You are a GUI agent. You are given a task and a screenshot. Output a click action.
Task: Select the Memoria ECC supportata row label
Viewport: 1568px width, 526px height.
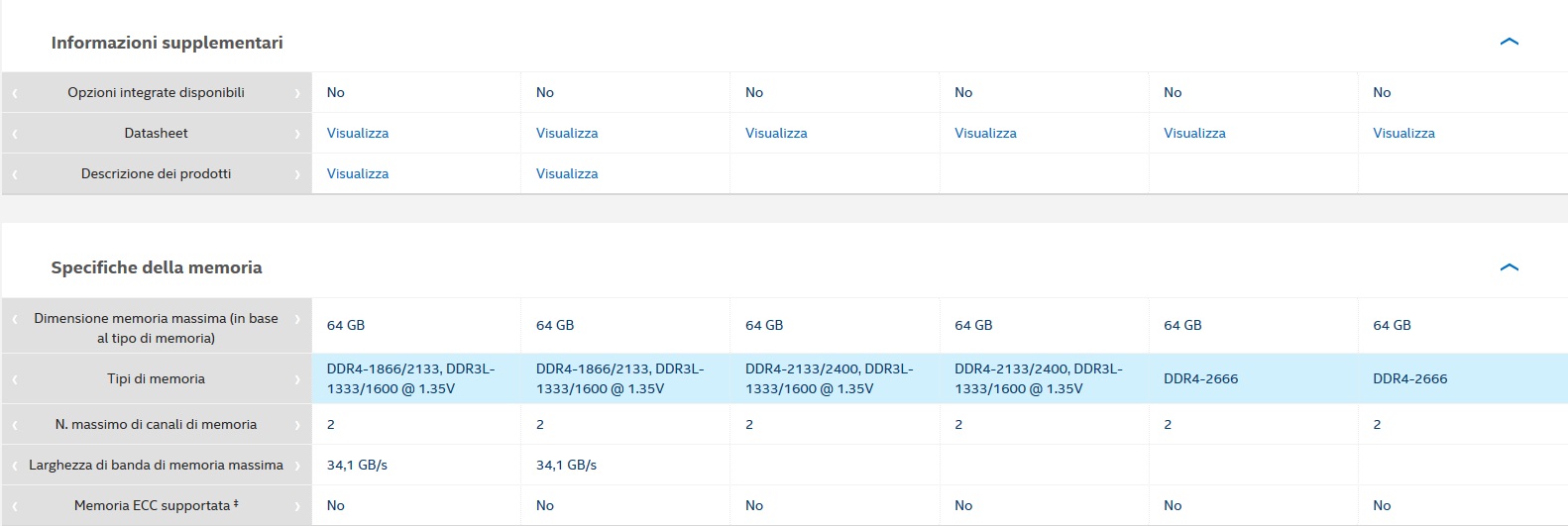pyautogui.click(x=156, y=505)
